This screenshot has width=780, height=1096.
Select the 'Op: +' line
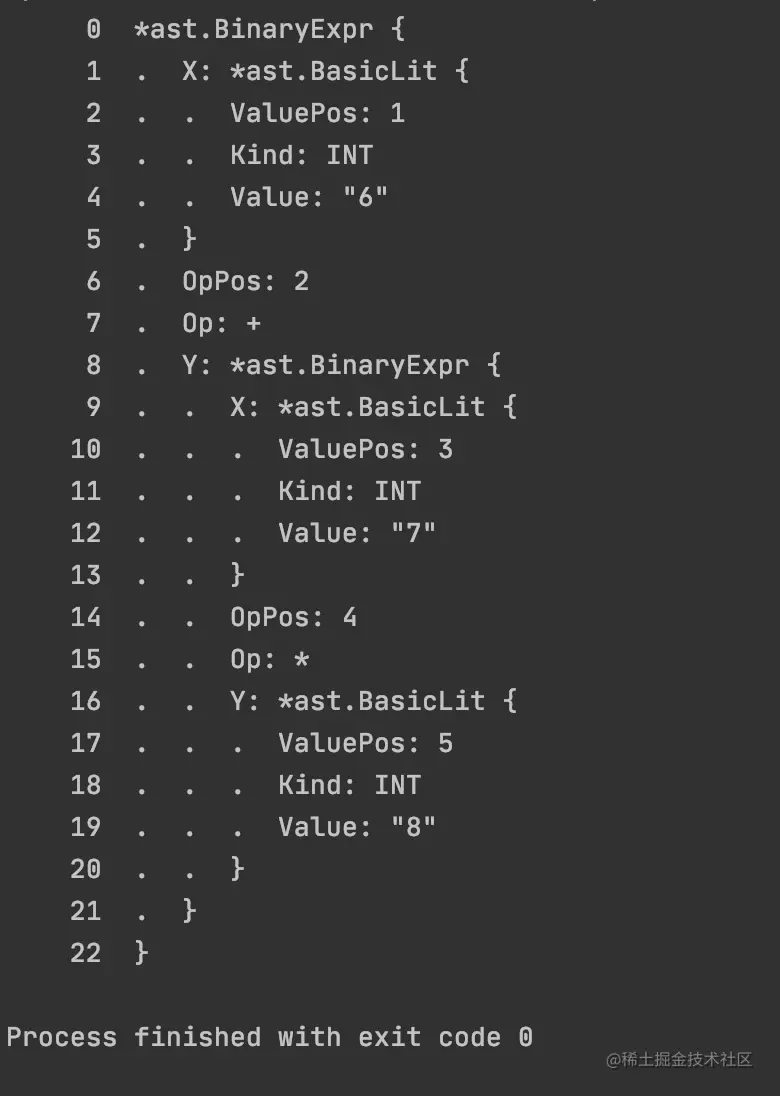pyautogui.click(x=222, y=323)
